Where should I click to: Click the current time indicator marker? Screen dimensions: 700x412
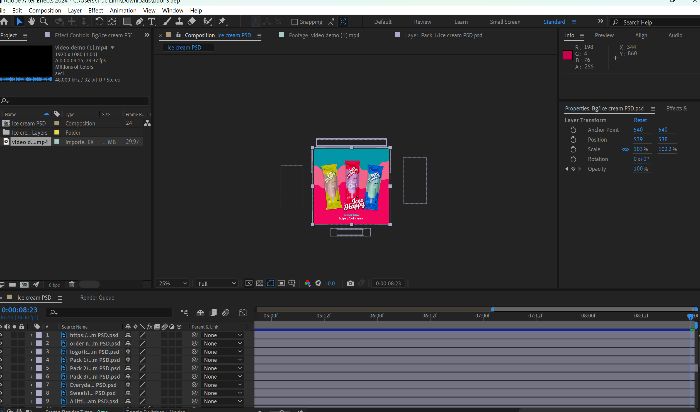(x=691, y=316)
